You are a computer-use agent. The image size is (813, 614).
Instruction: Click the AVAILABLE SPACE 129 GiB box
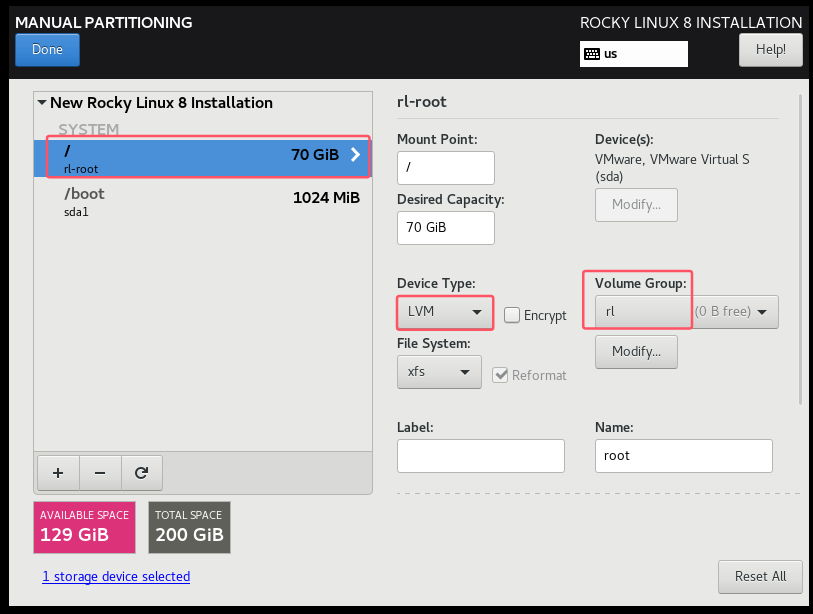[x=85, y=527]
